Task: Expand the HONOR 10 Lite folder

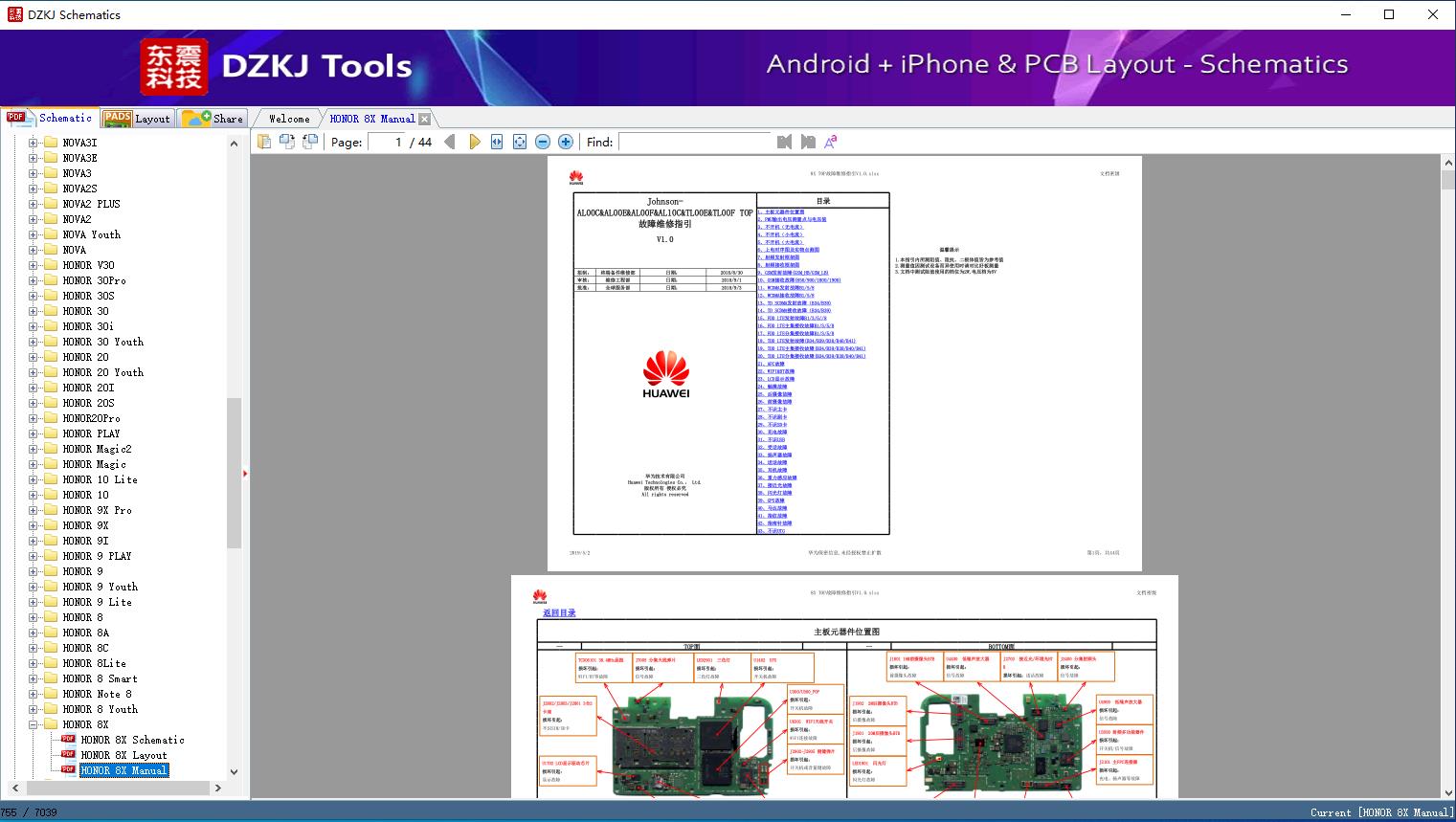Action: 34,479
